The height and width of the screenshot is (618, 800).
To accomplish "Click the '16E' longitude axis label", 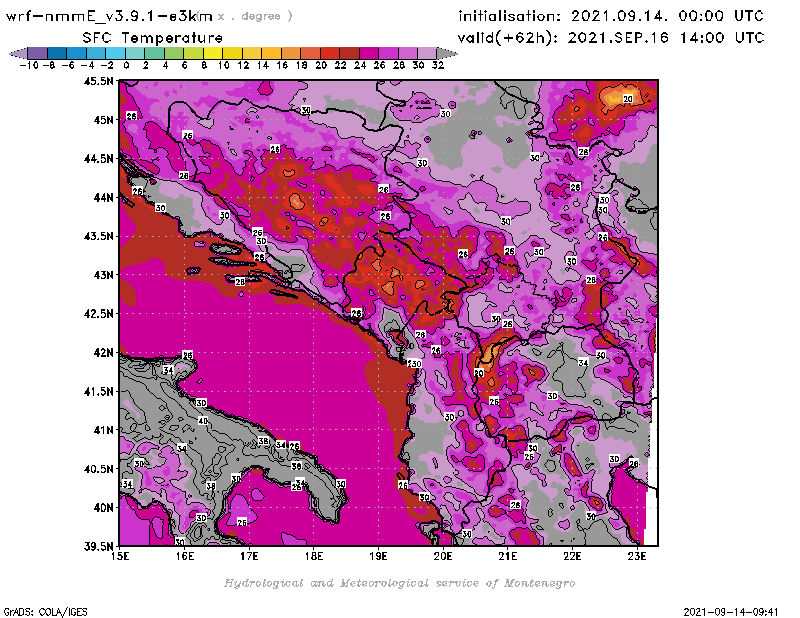I will click(185, 556).
